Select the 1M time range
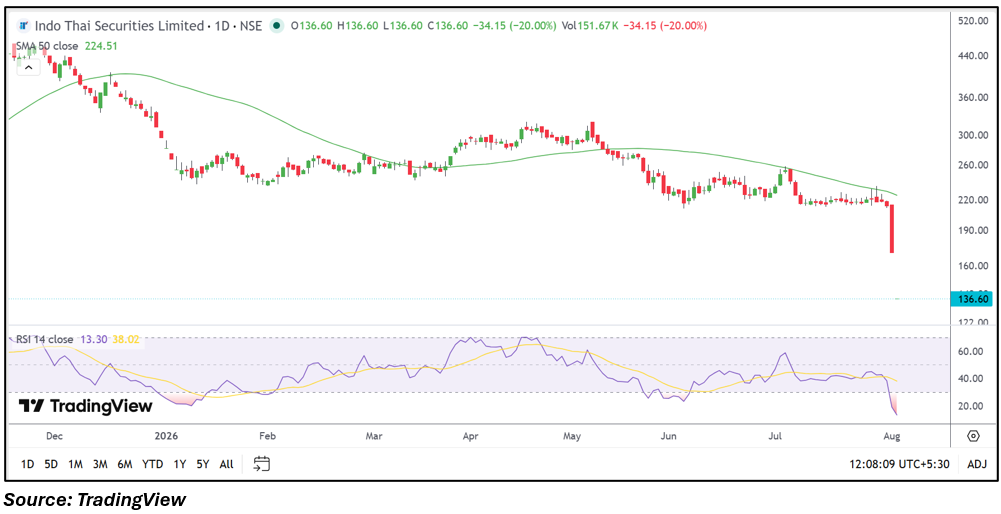The width and height of the screenshot is (1001, 514). (75, 464)
